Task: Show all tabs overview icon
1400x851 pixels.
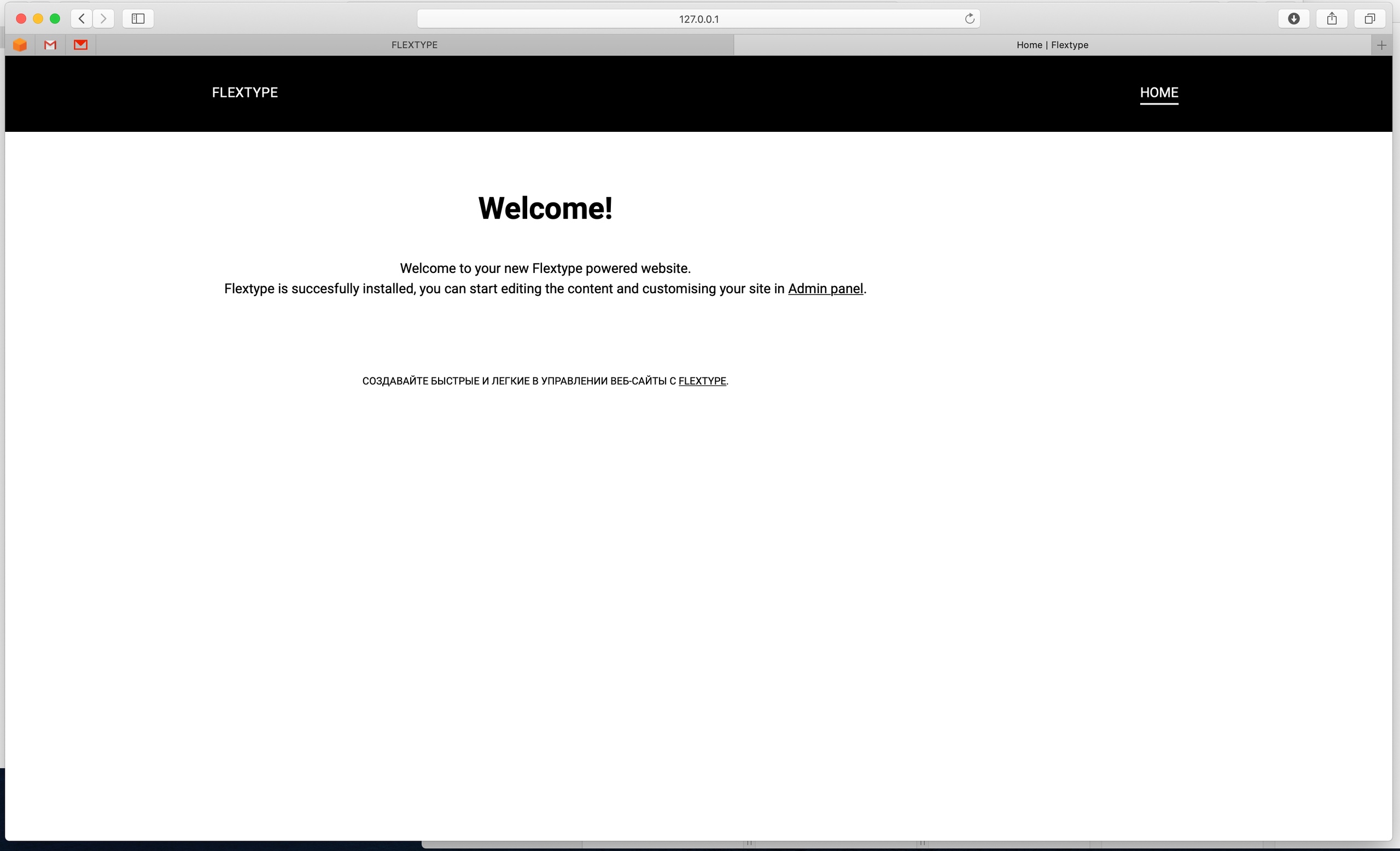Action: [x=1370, y=19]
